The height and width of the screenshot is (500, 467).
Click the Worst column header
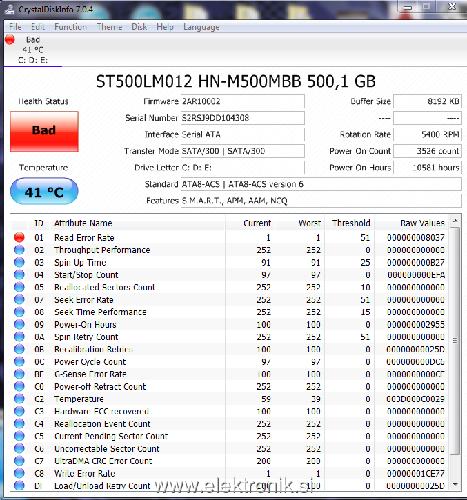(300, 223)
